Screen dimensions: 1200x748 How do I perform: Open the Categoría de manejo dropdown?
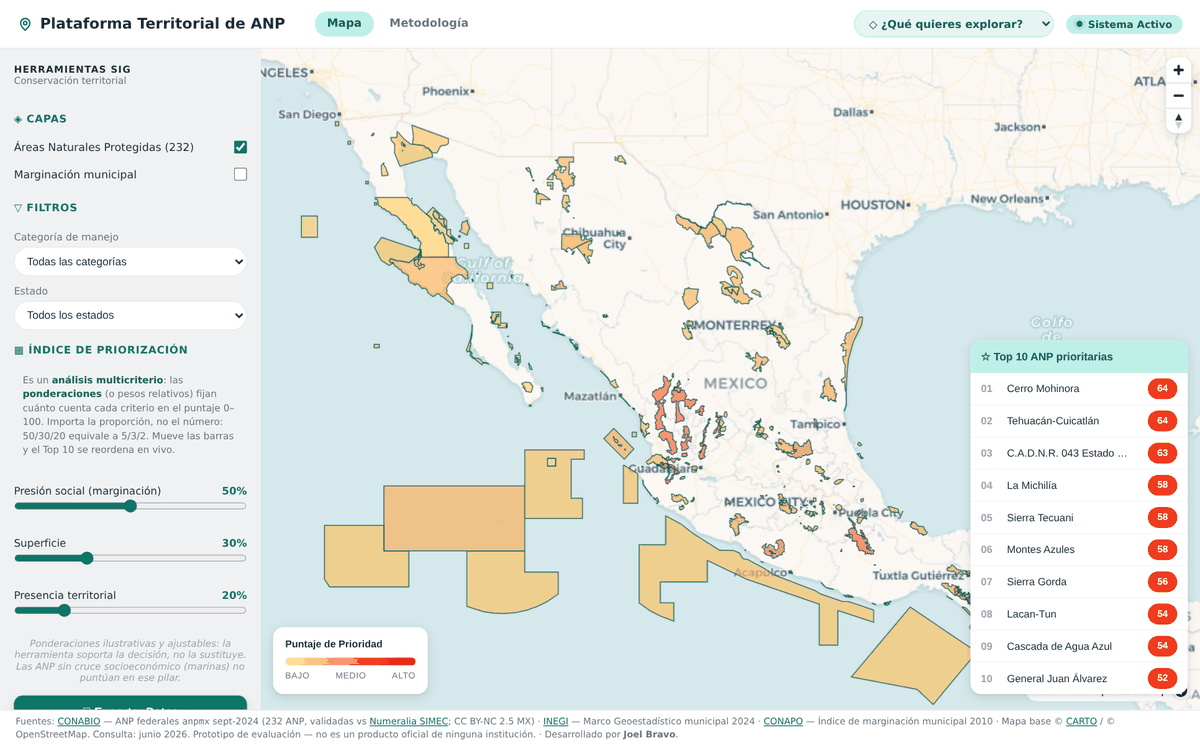pos(130,262)
